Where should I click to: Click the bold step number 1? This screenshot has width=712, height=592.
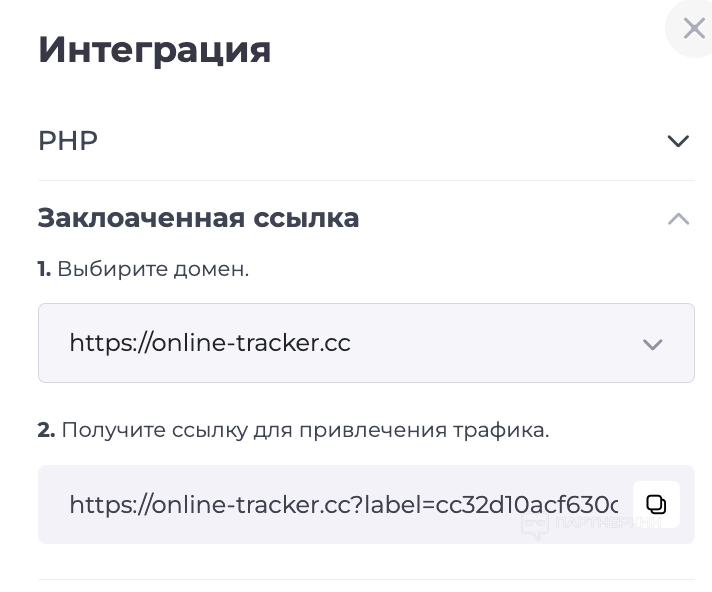pyautogui.click(x=44, y=269)
